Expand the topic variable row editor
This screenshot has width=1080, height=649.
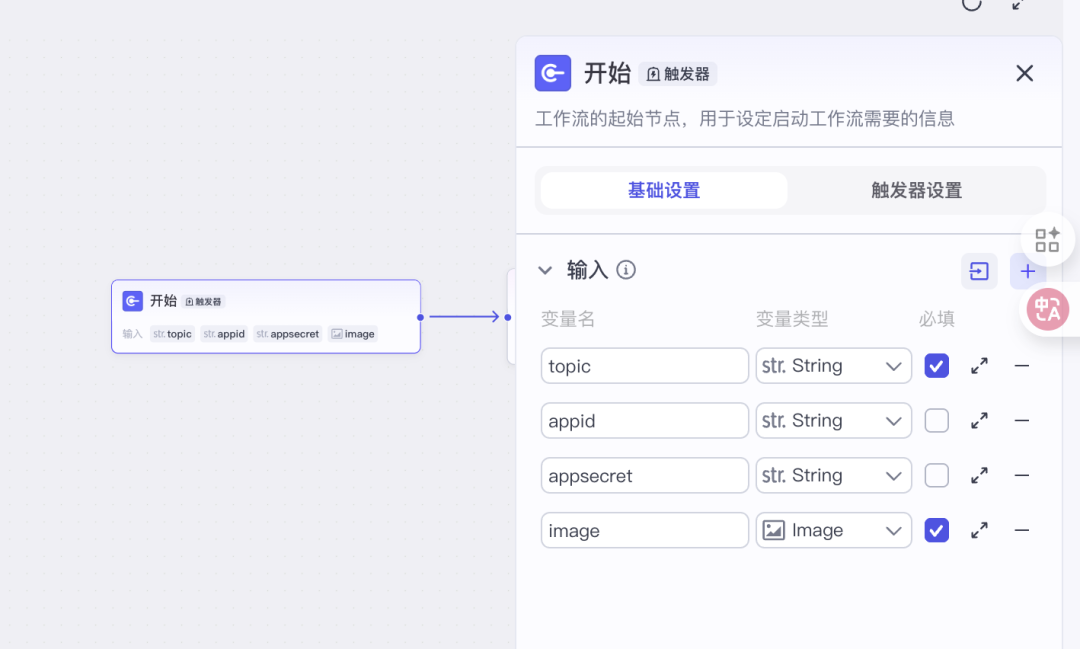[979, 366]
